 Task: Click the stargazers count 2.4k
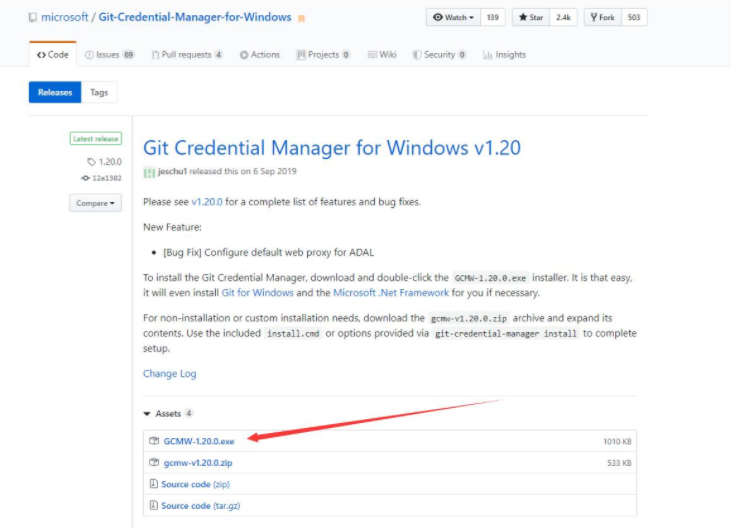tap(563, 17)
